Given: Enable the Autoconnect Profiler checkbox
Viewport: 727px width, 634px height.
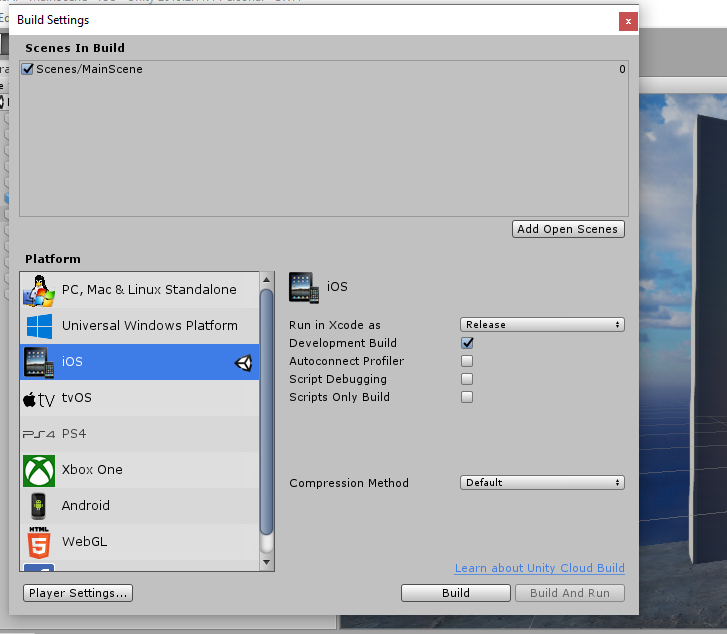Looking at the screenshot, I should tap(467, 361).
